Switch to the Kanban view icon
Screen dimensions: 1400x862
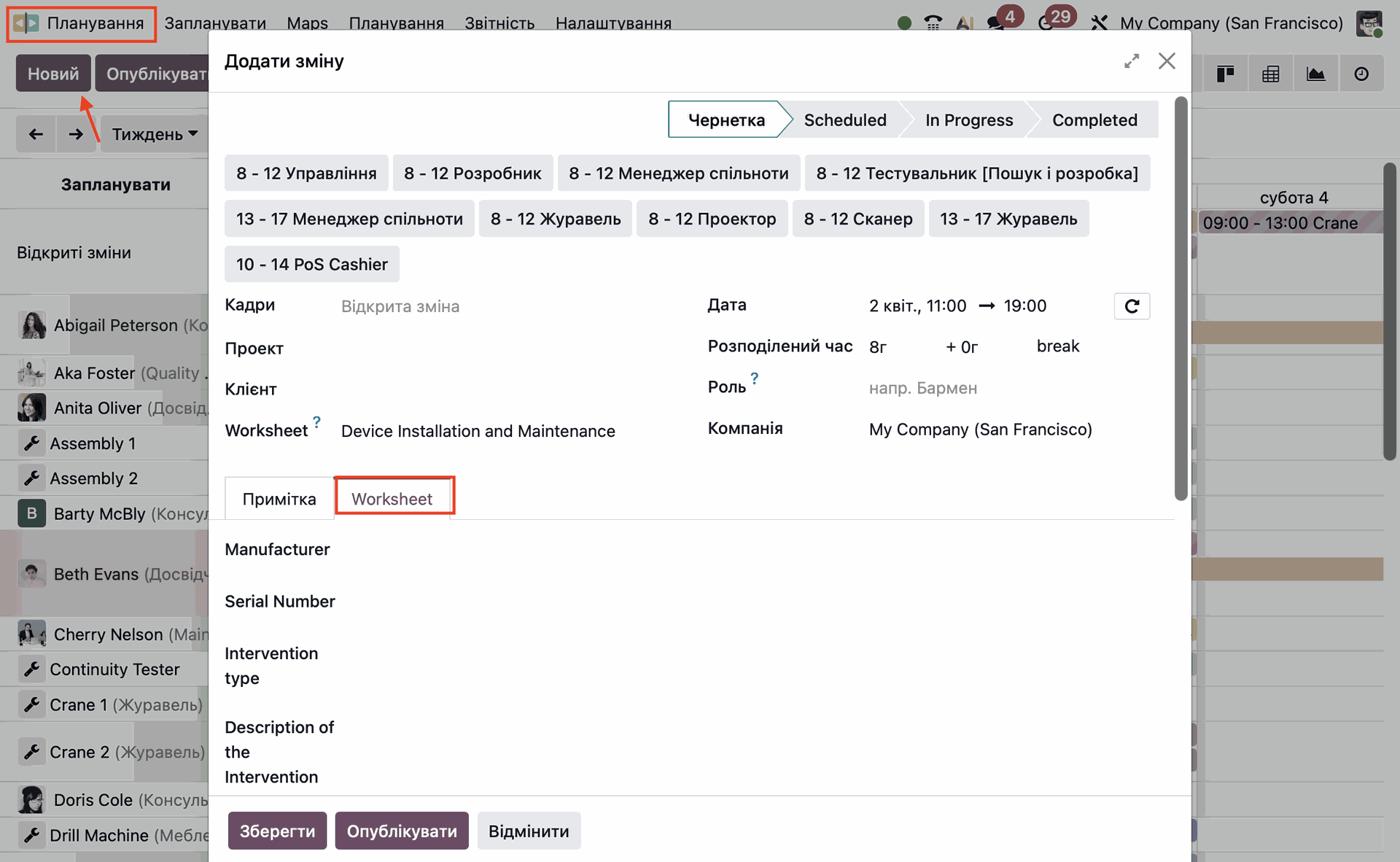pos(1225,74)
